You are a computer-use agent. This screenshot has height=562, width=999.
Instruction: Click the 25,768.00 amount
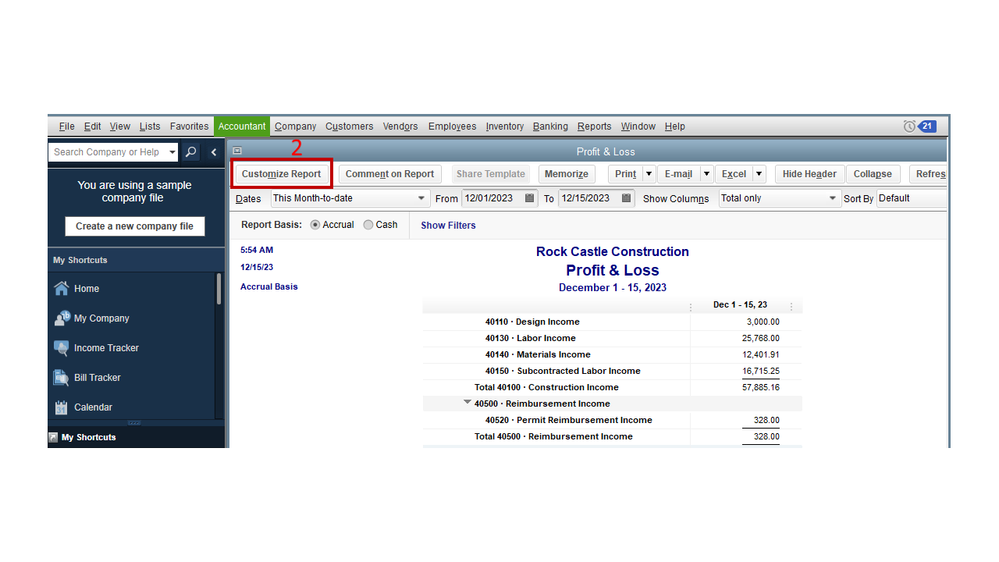point(760,338)
